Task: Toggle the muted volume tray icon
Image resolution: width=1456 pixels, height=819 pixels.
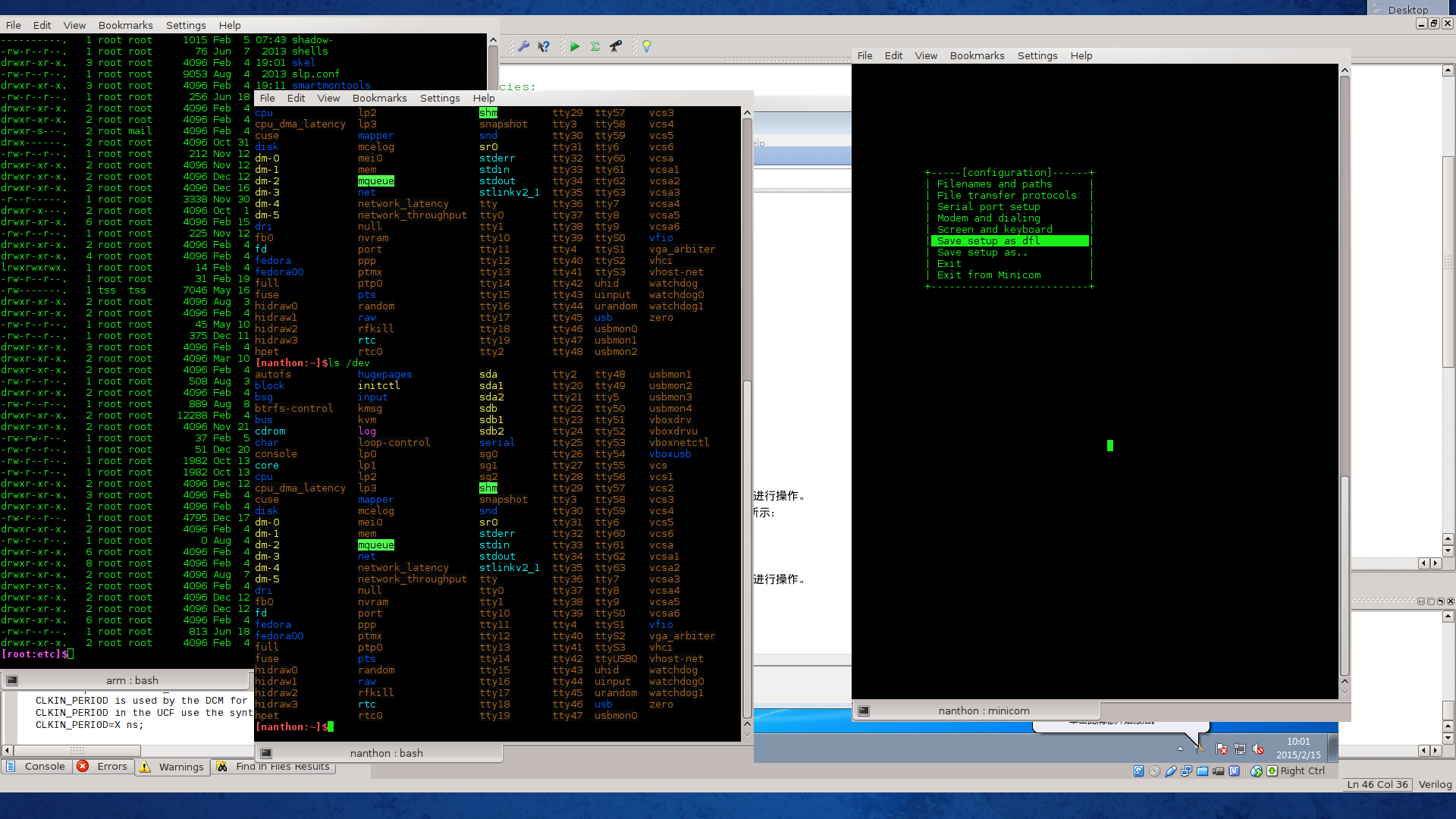Action: click(1257, 749)
